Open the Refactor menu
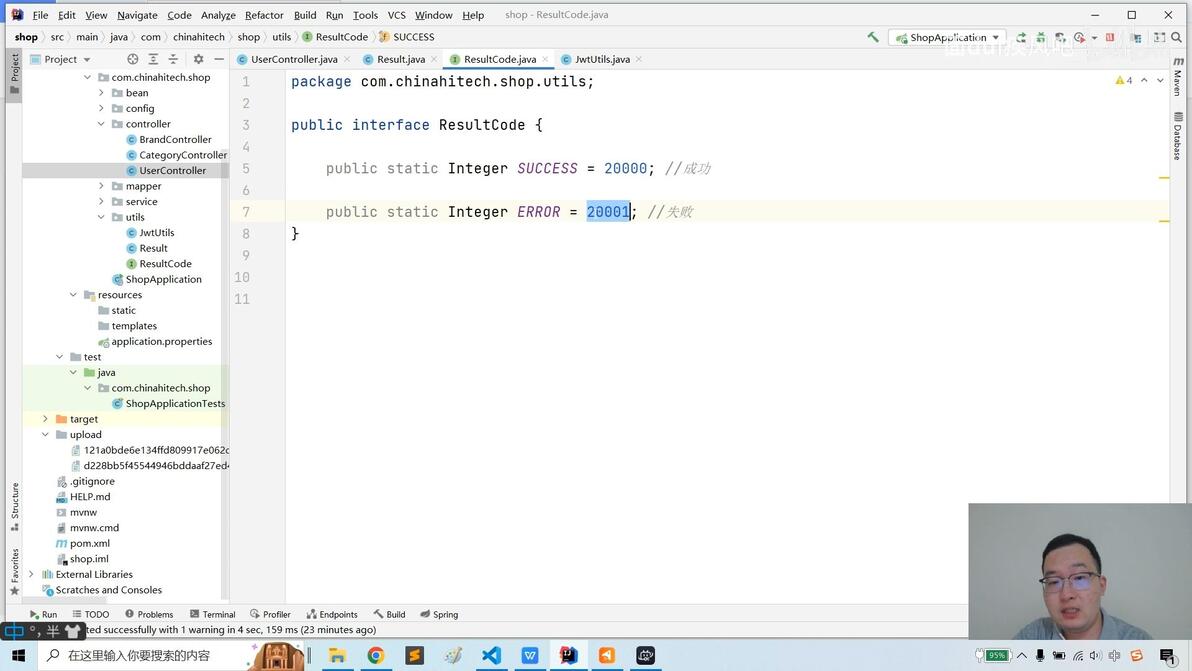1192x671 pixels. [264, 14]
